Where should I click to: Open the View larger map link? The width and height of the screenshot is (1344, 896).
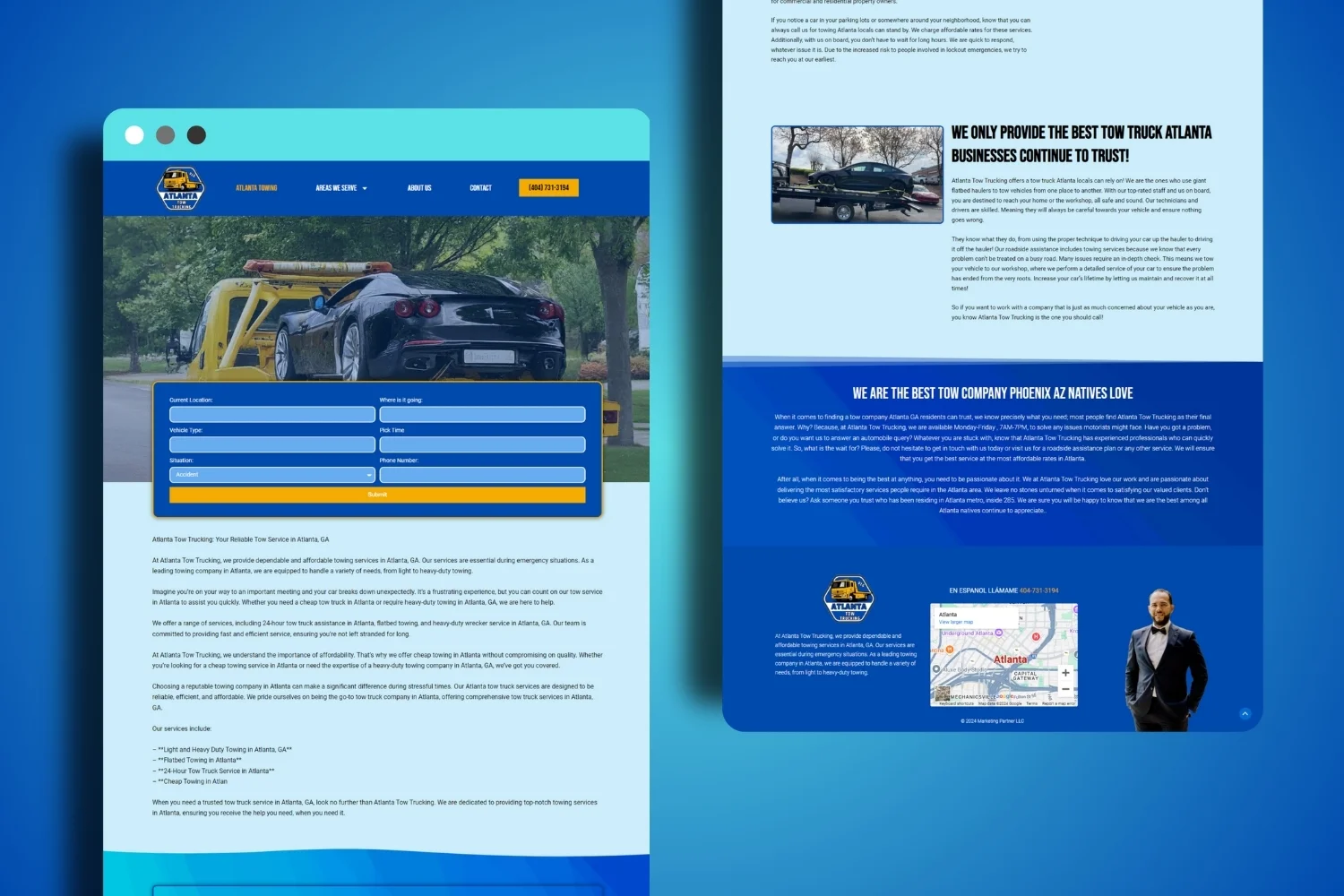click(x=956, y=622)
